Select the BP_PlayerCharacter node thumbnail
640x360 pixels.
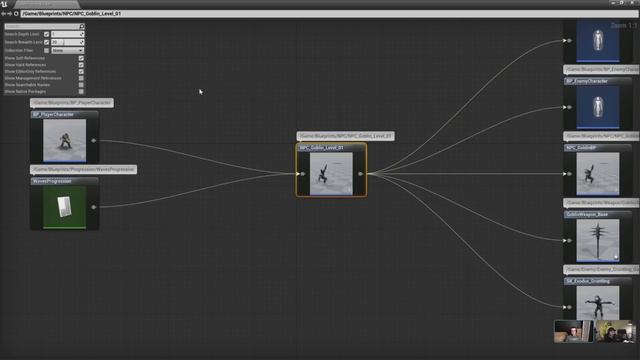click(64, 140)
